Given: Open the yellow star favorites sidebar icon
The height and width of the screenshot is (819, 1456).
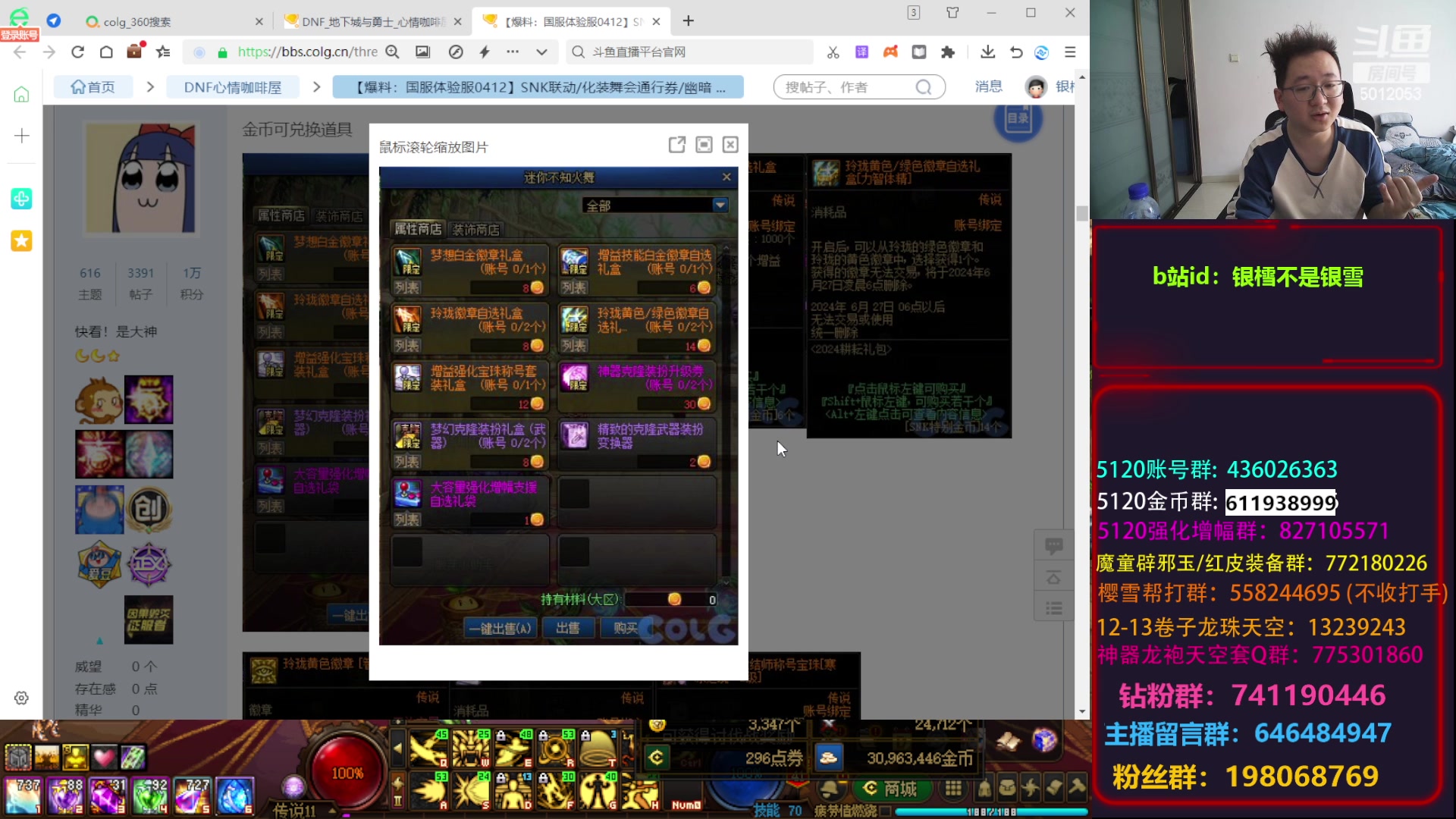Looking at the screenshot, I should click(21, 241).
